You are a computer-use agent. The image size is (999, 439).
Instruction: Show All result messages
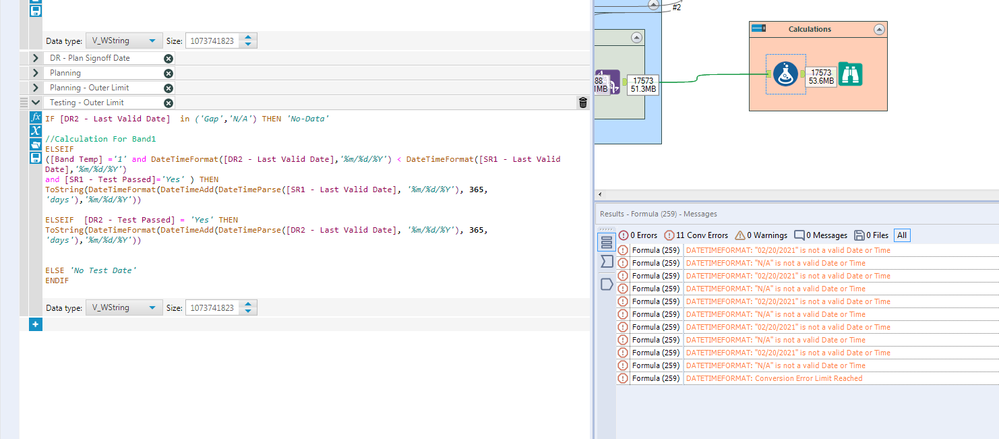coord(902,235)
